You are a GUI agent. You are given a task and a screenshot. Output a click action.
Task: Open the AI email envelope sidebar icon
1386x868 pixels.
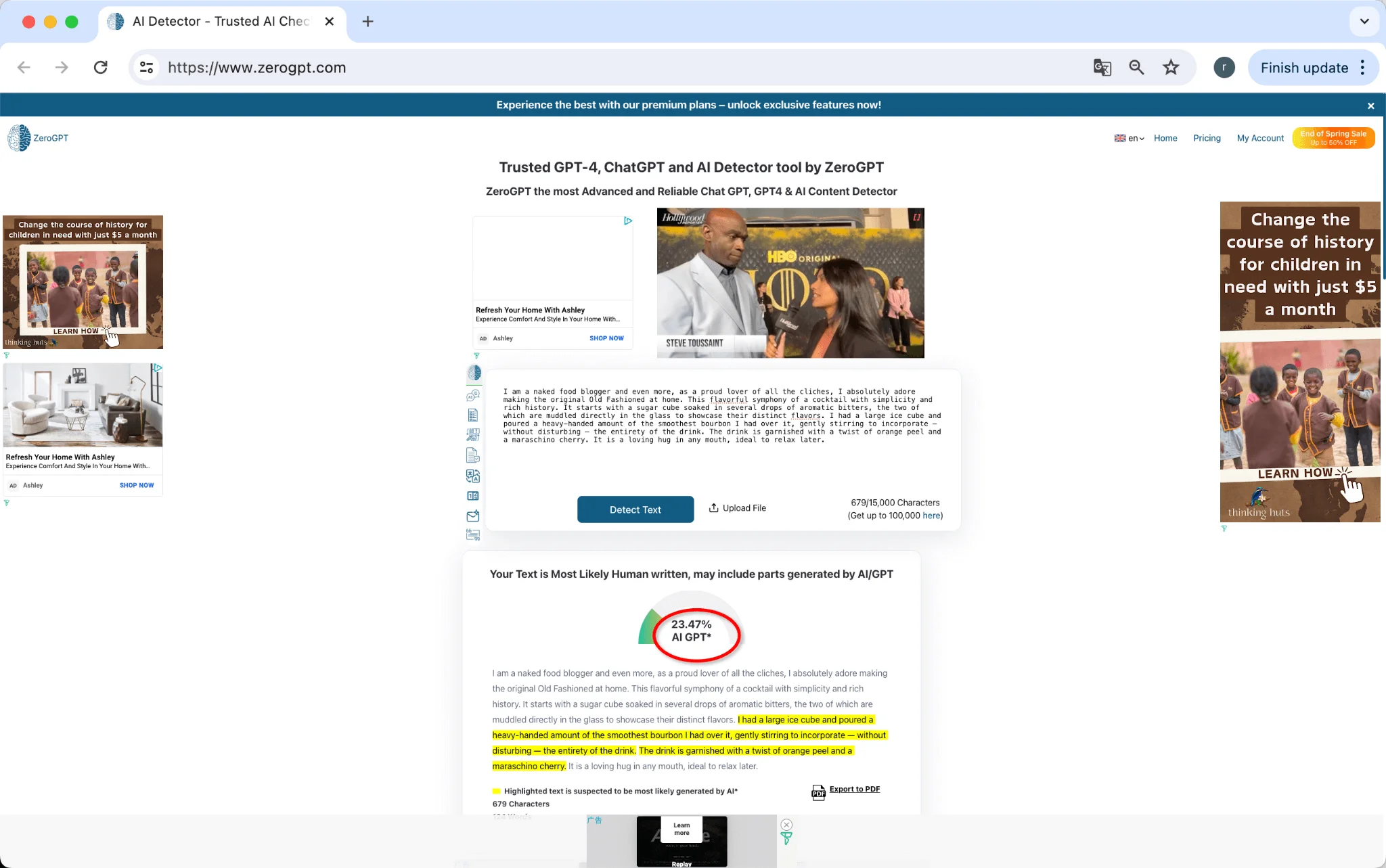point(473,516)
